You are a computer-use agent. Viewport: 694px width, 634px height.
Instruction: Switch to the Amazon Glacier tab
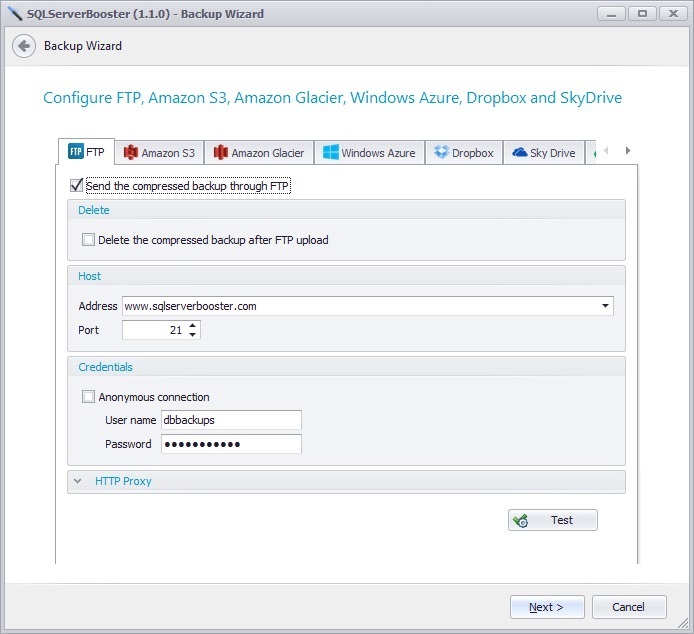[259, 153]
